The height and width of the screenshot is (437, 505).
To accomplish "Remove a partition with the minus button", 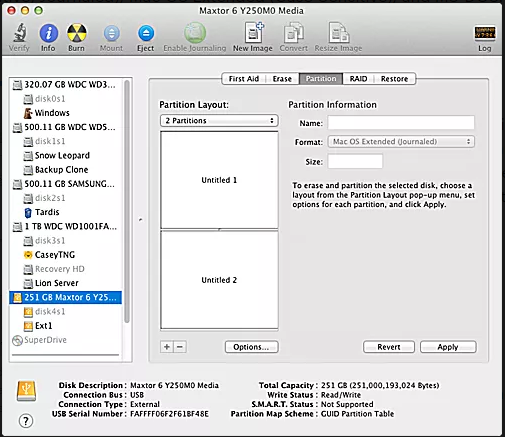I will 180,347.
